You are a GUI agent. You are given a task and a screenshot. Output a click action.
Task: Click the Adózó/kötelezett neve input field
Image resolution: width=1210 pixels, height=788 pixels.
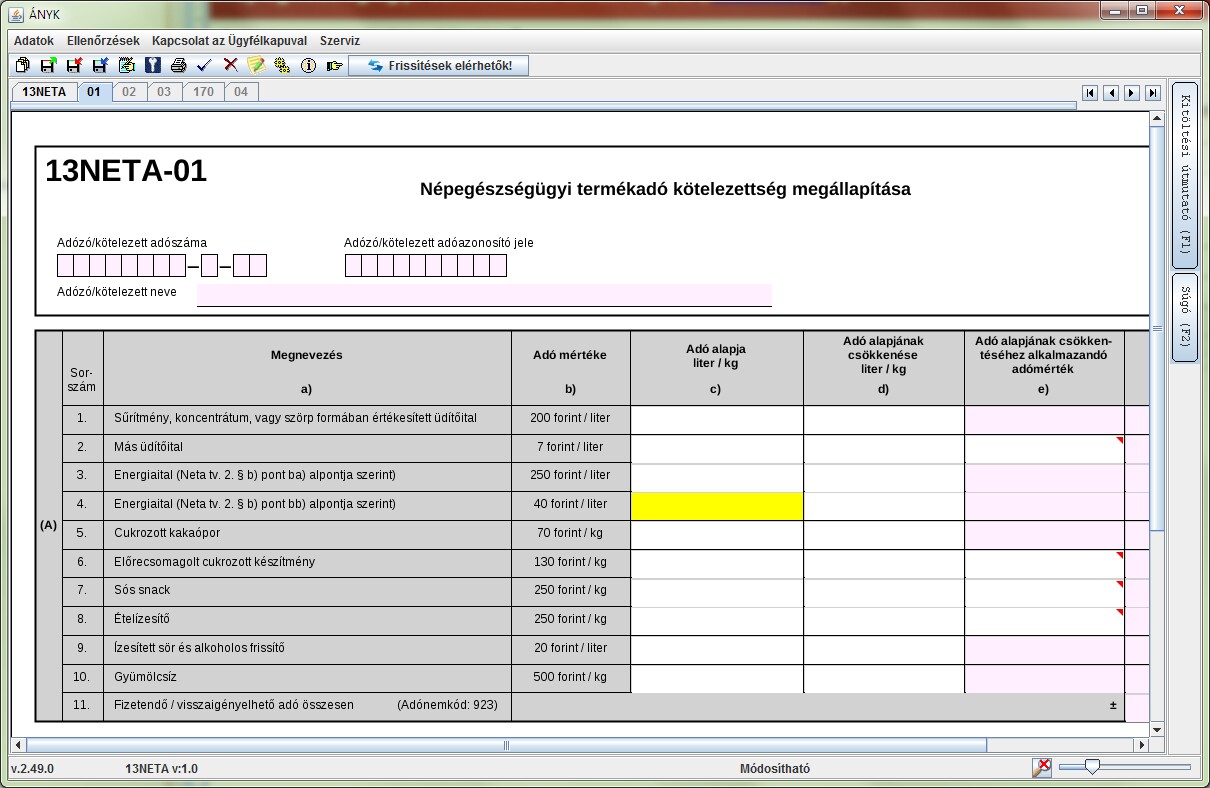484,294
